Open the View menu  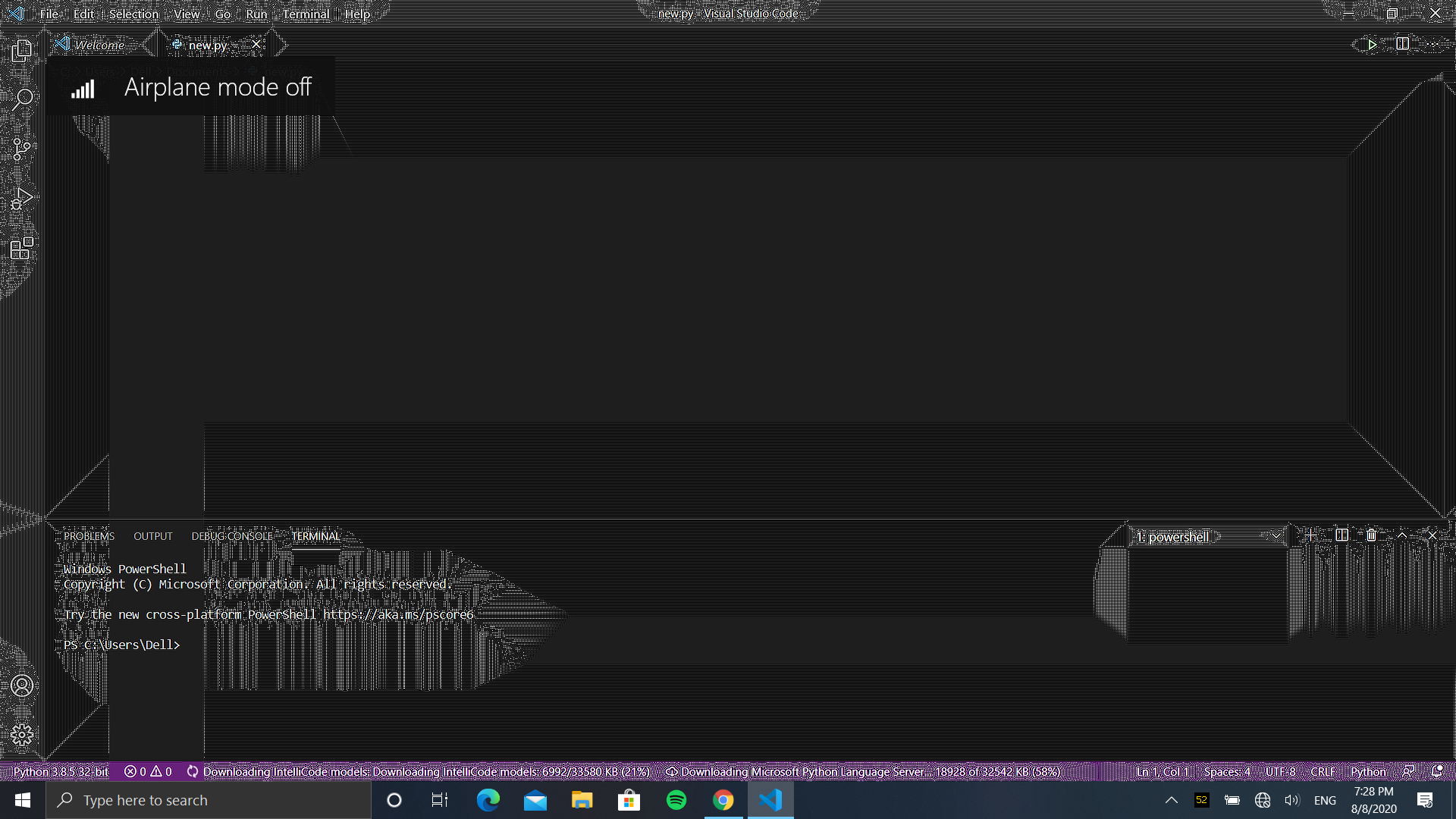coord(187,14)
